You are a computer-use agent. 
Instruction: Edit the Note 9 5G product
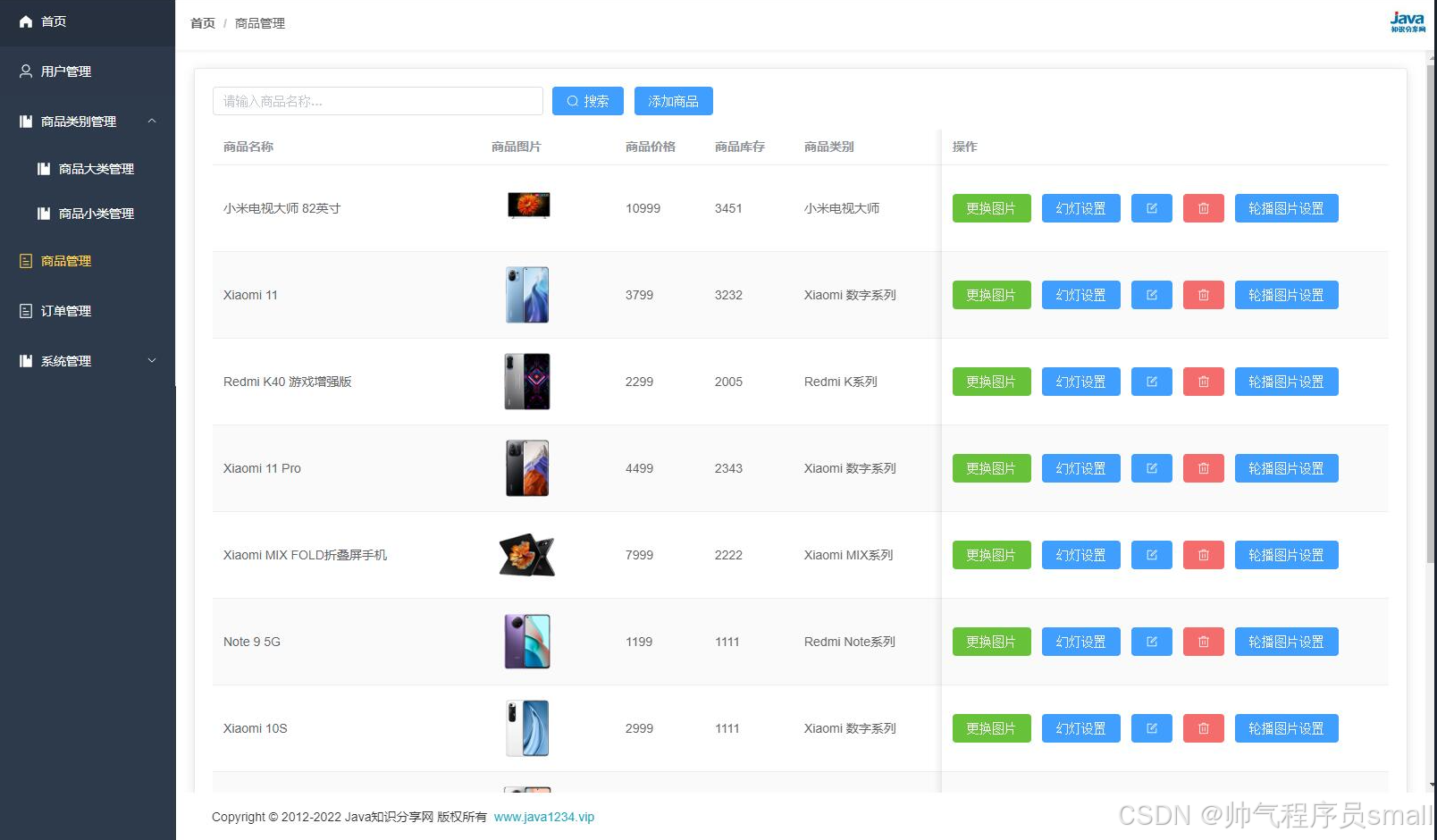pyautogui.click(x=1152, y=642)
